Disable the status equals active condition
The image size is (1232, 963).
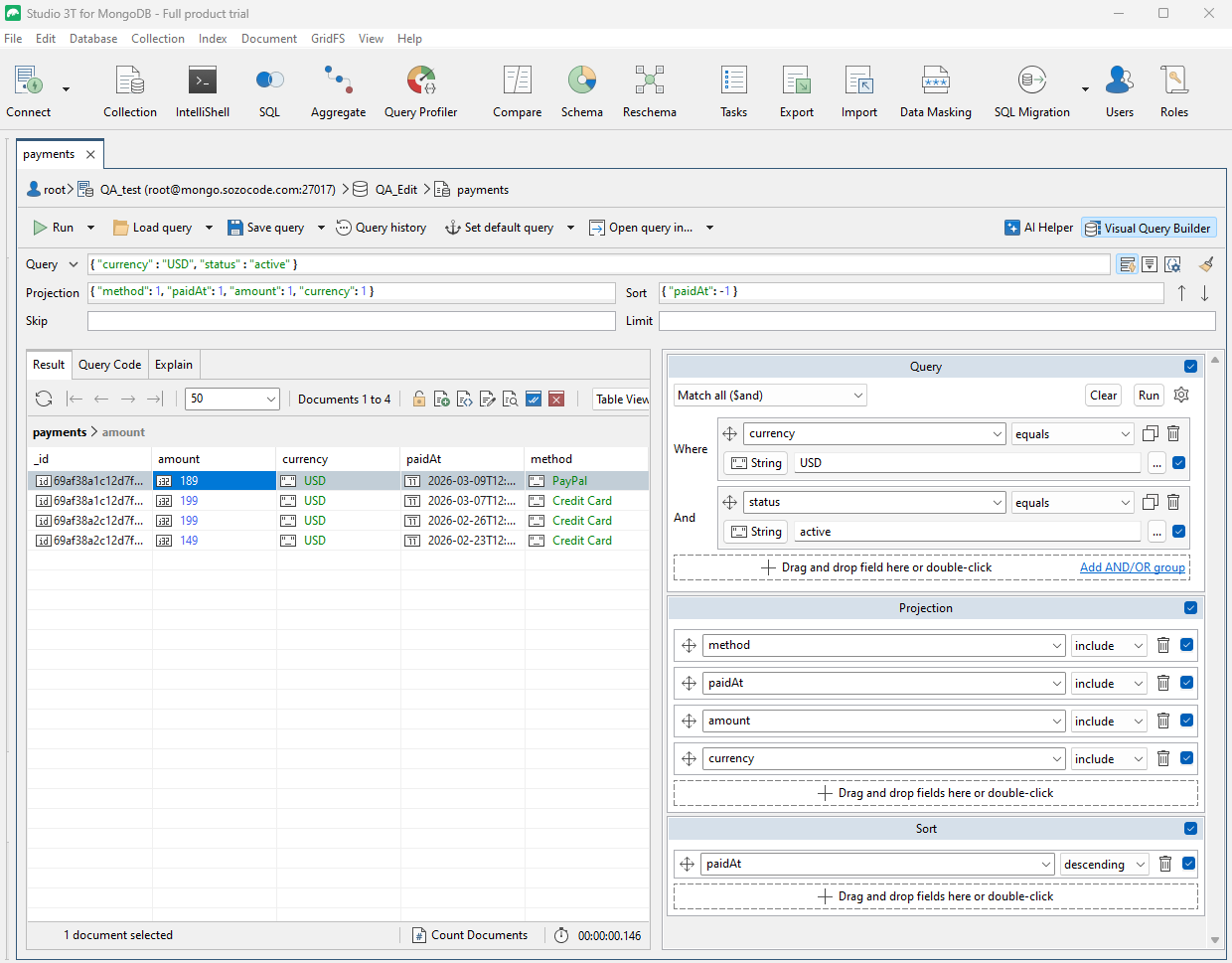pos(1179,531)
